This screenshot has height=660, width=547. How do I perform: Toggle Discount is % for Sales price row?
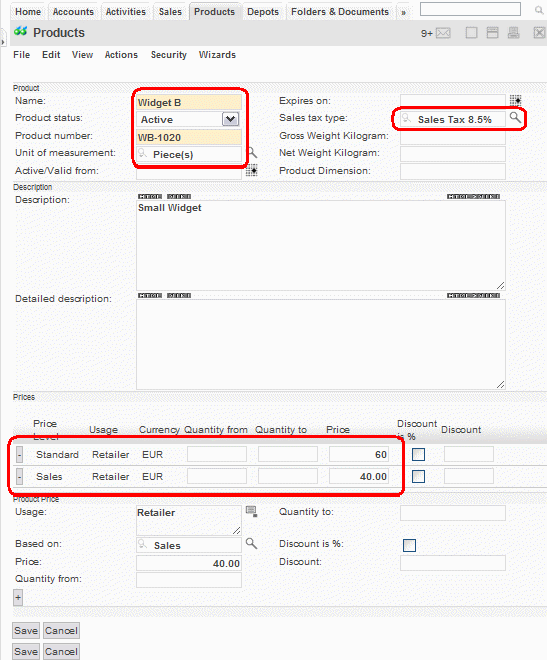[x=418, y=476]
